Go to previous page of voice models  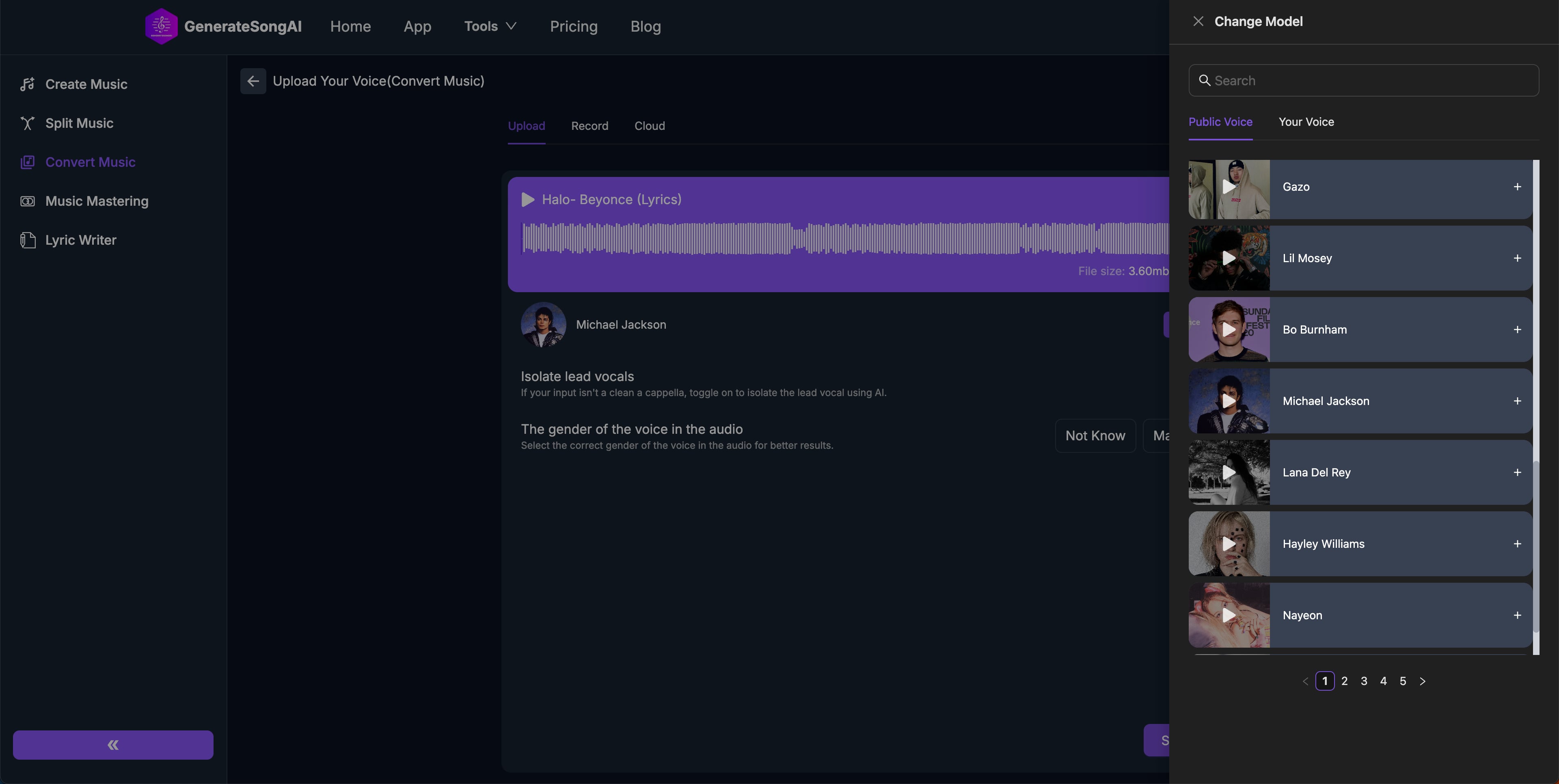[x=1305, y=681]
